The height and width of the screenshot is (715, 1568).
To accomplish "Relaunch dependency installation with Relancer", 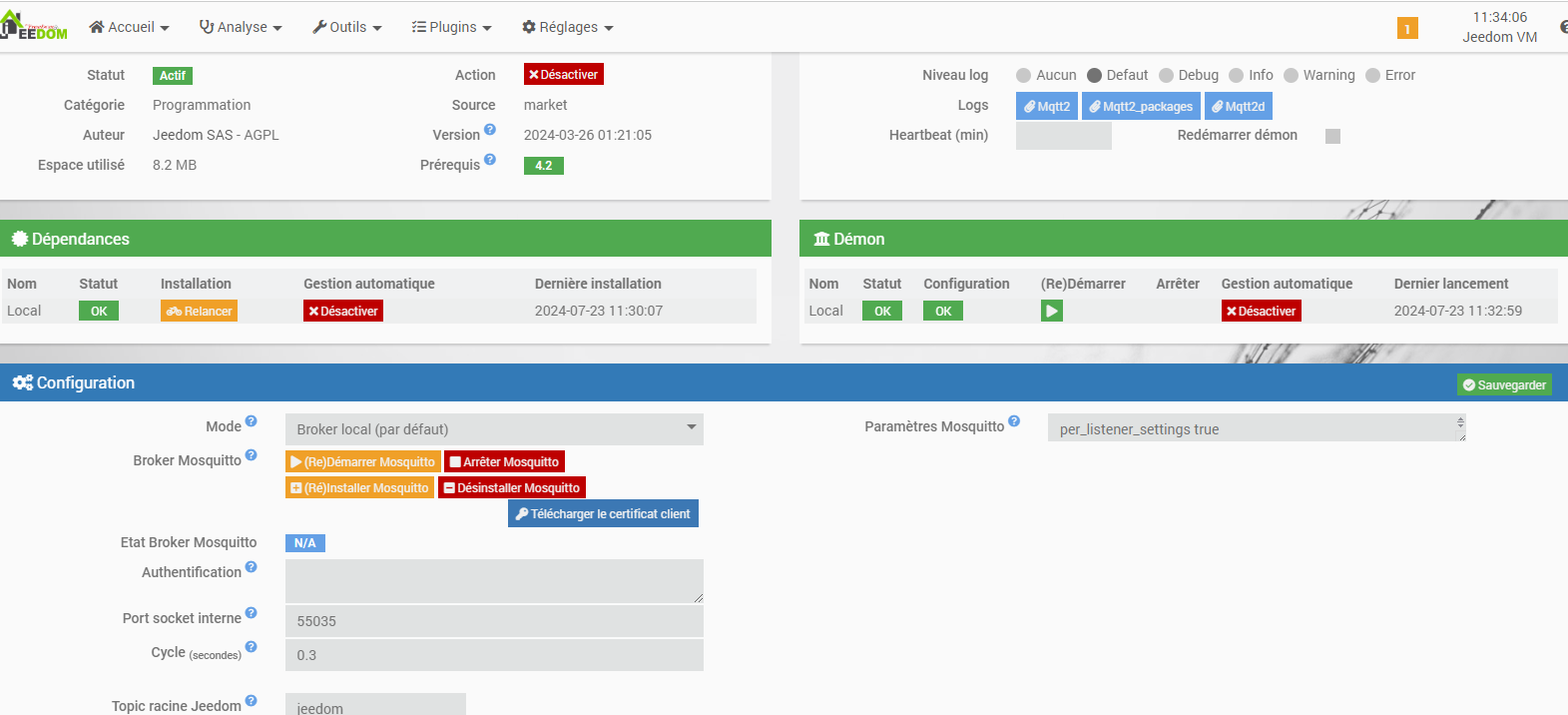I will [200, 312].
